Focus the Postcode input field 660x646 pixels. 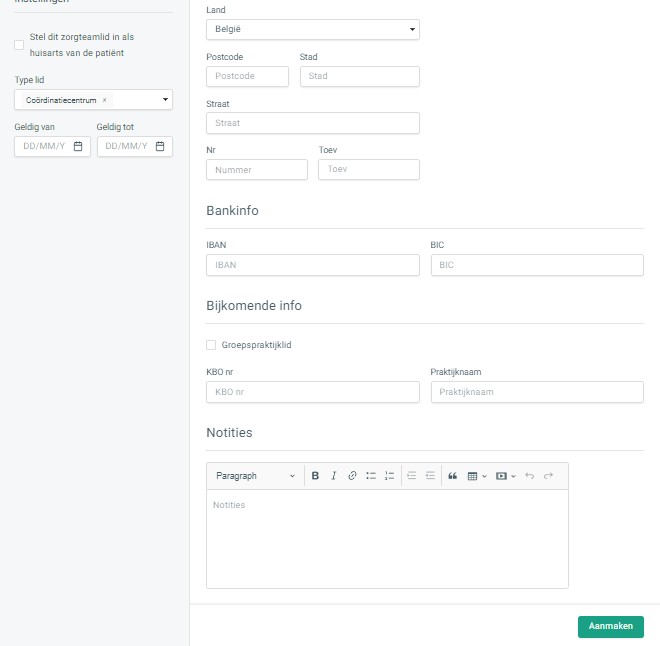(x=248, y=76)
